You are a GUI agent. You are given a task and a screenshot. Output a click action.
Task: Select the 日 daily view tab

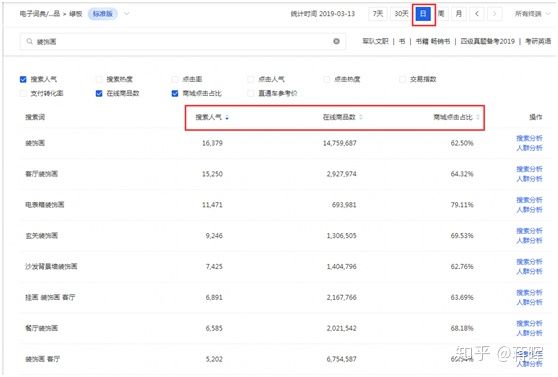pos(423,14)
